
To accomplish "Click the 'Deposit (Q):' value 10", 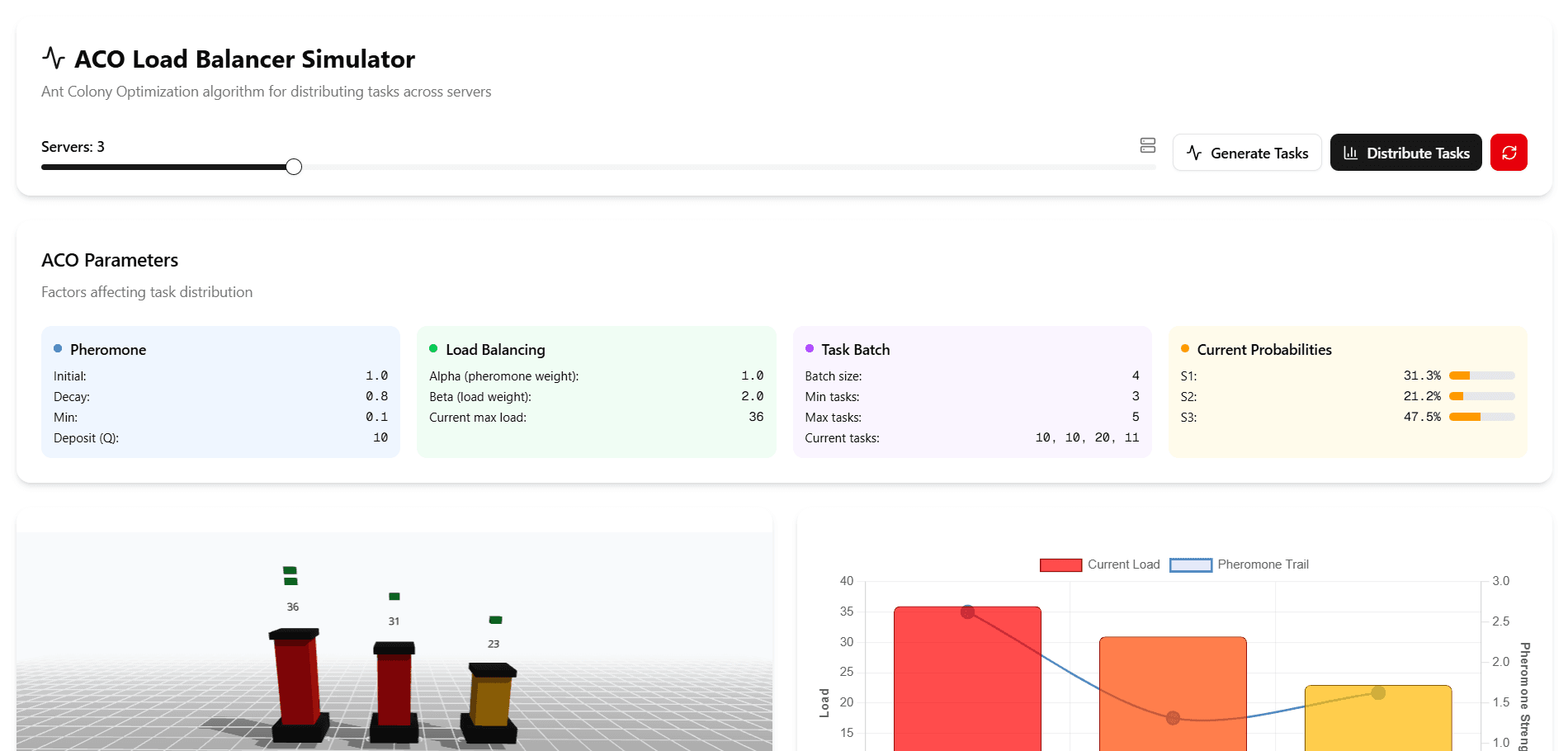I will 380,437.
